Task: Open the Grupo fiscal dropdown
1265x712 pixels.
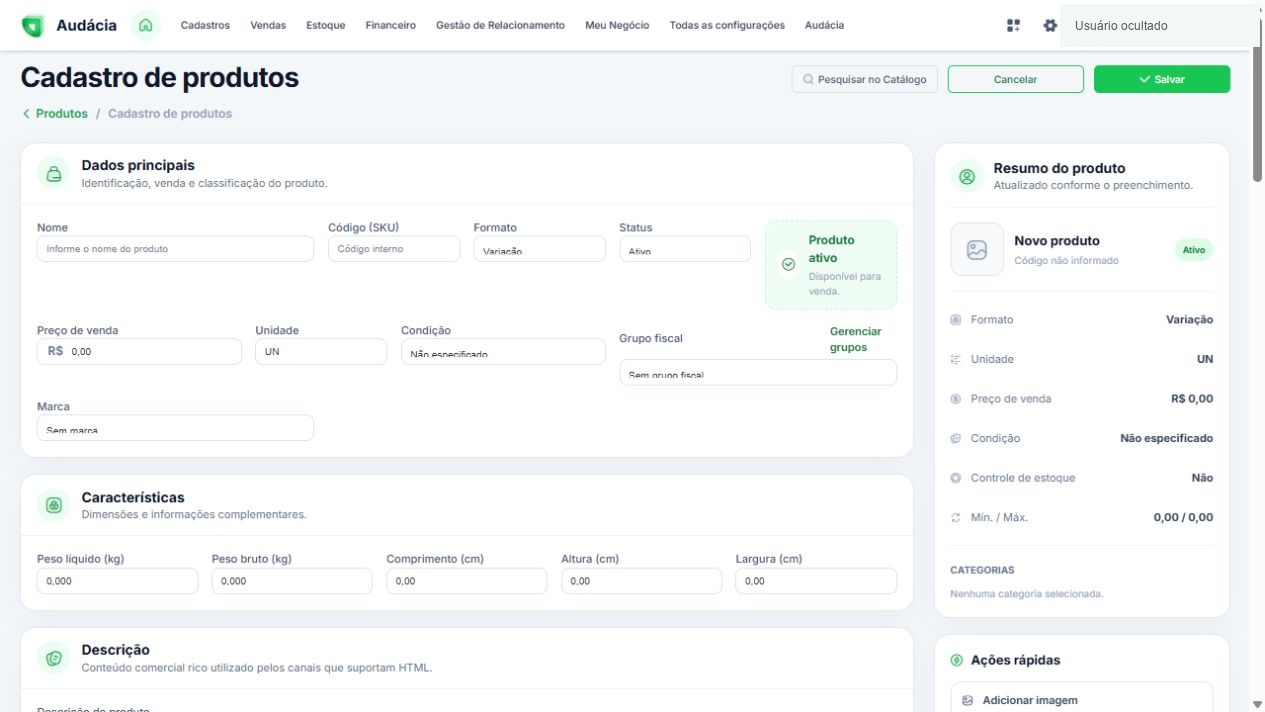Action: click(758, 373)
